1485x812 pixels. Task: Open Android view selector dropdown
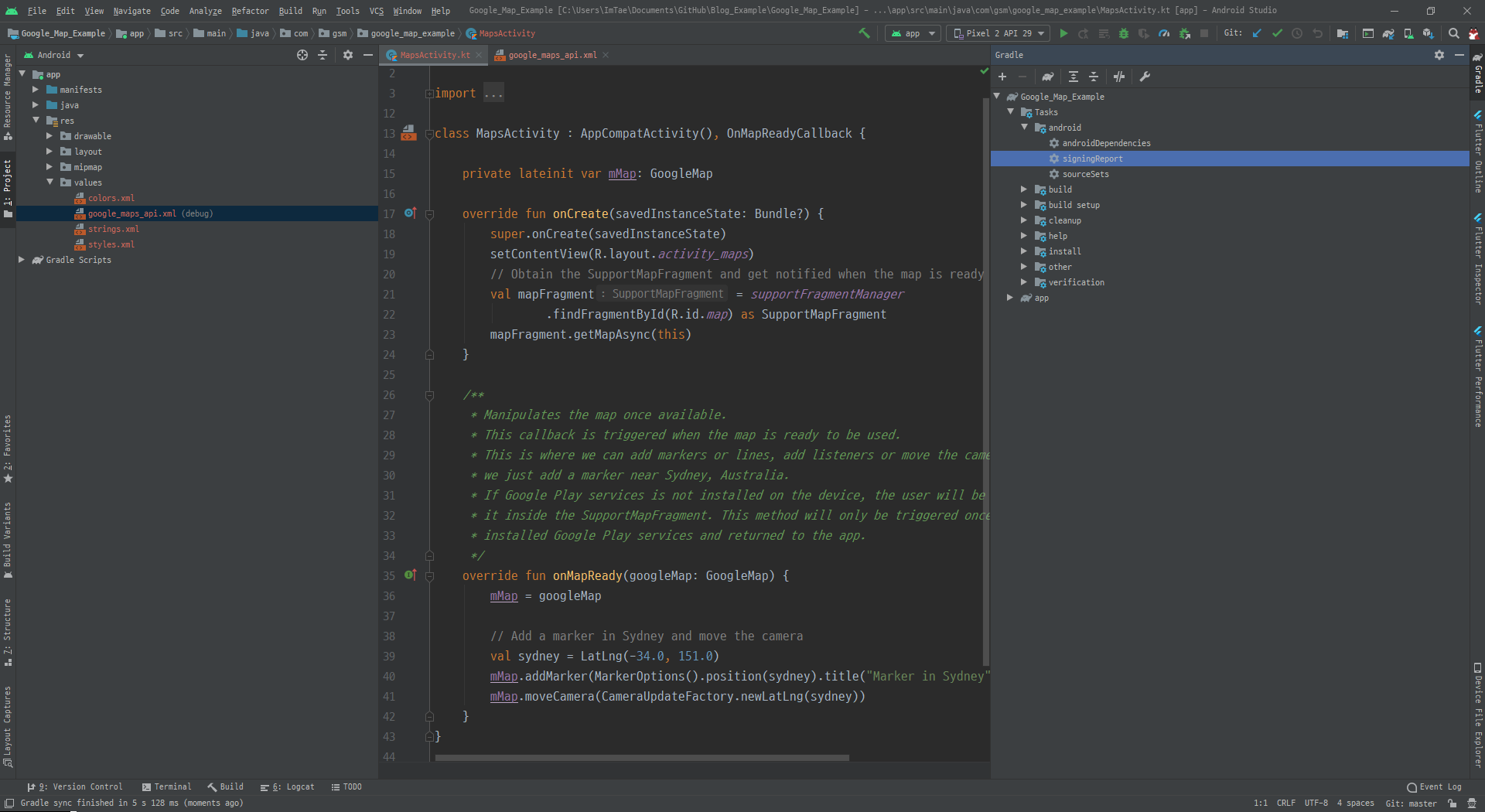(53, 55)
